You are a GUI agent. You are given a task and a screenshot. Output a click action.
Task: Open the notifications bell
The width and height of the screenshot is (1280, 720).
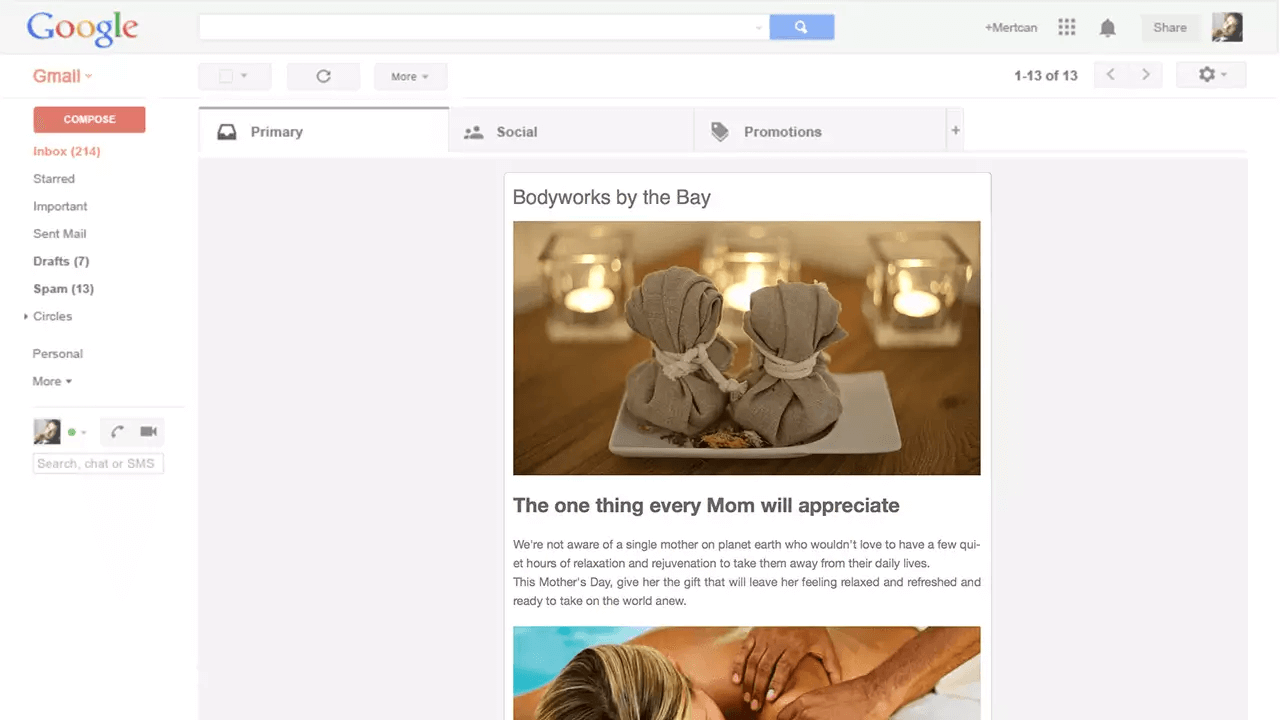coord(1107,28)
